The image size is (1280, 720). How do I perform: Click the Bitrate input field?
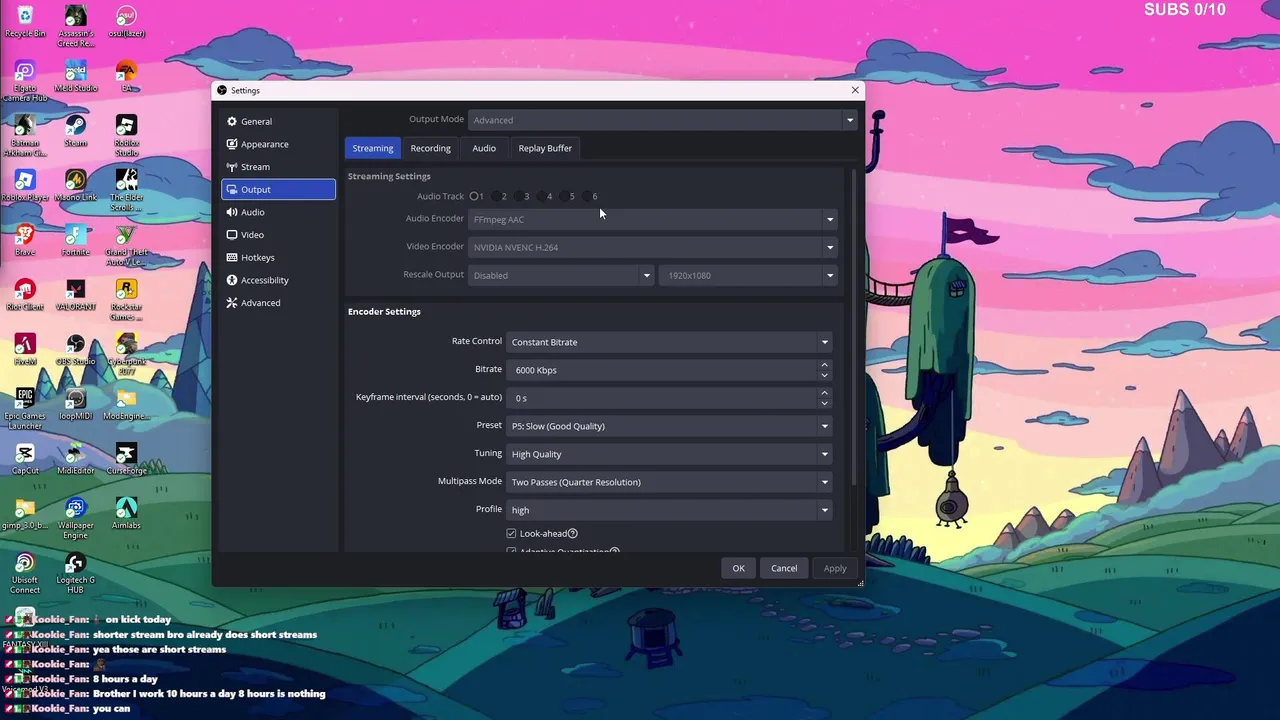[x=669, y=370]
